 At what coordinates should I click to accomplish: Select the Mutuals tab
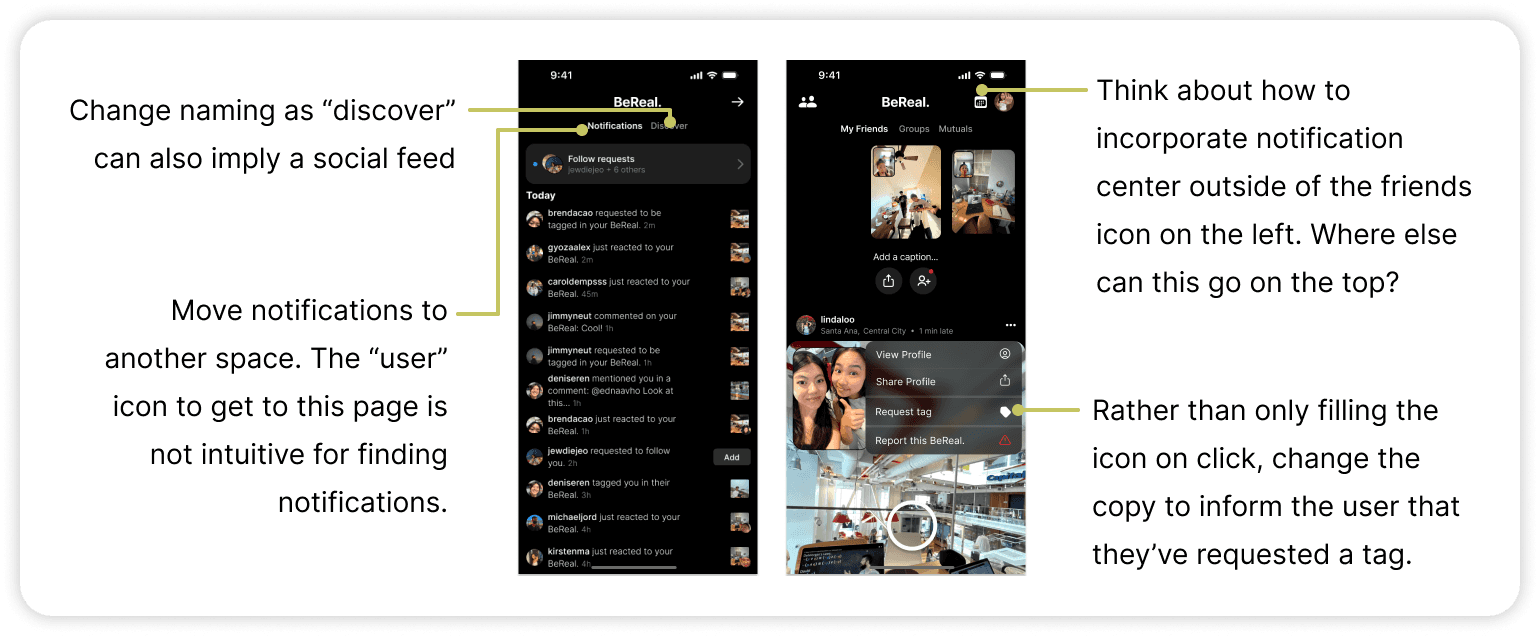point(956,129)
